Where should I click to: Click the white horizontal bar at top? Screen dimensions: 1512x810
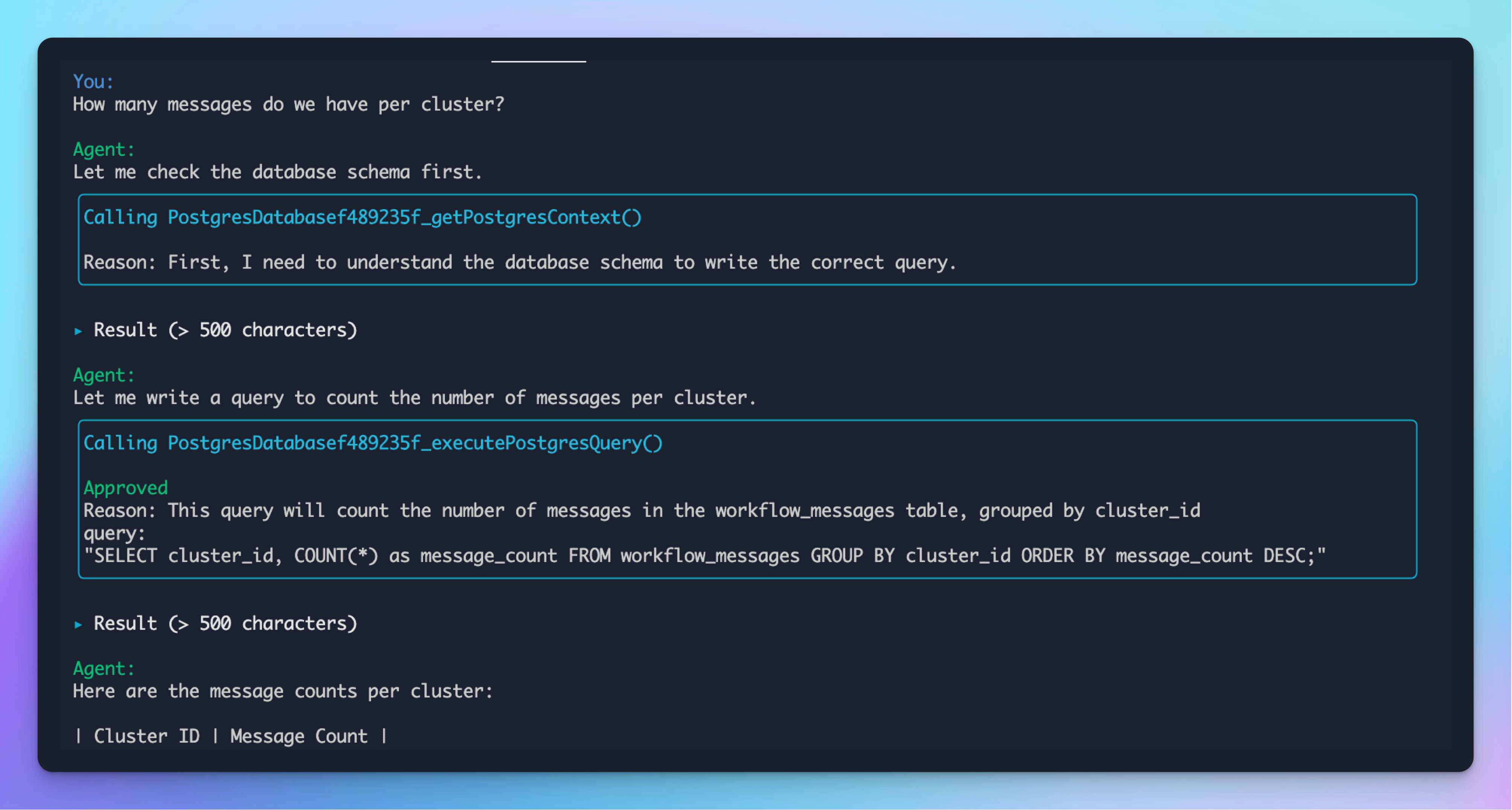(538, 61)
